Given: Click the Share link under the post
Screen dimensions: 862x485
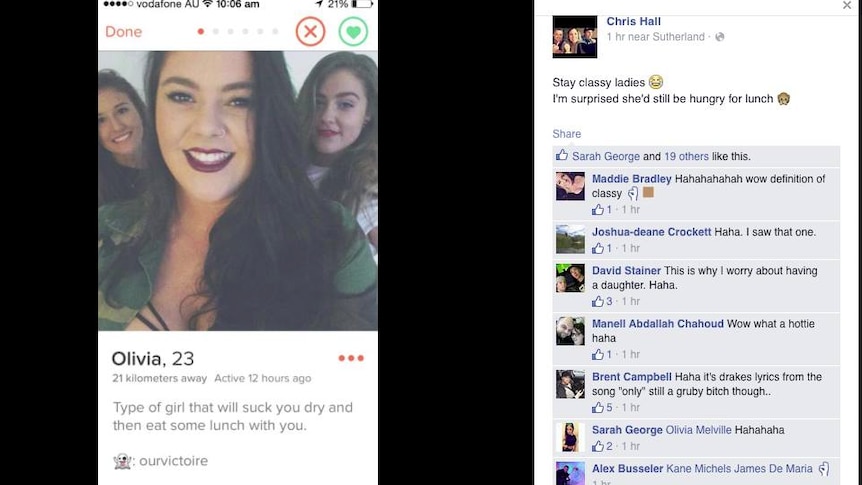Looking at the screenshot, I should click(566, 134).
